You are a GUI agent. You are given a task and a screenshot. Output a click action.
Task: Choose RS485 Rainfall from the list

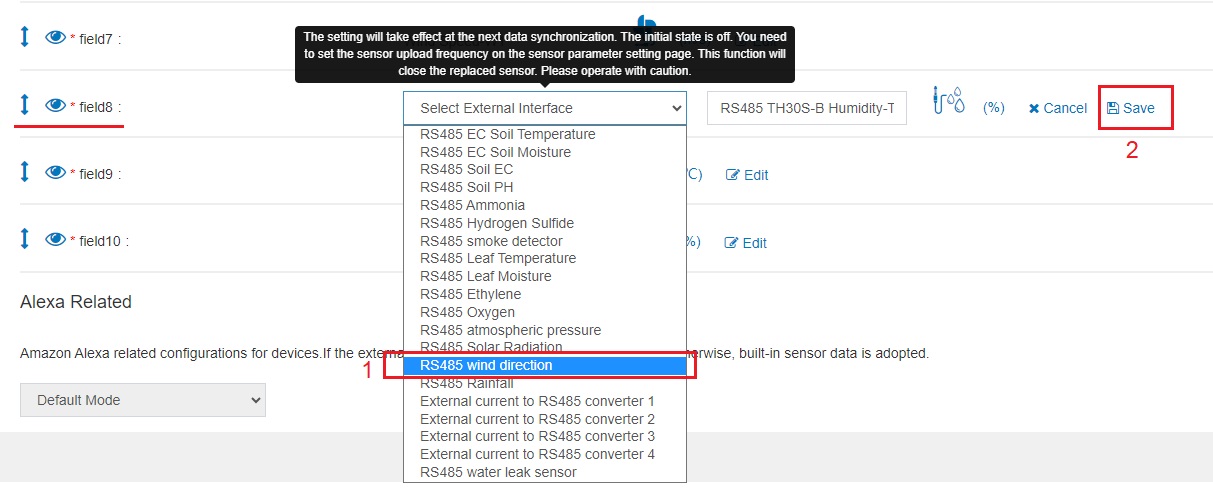(545, 383)
